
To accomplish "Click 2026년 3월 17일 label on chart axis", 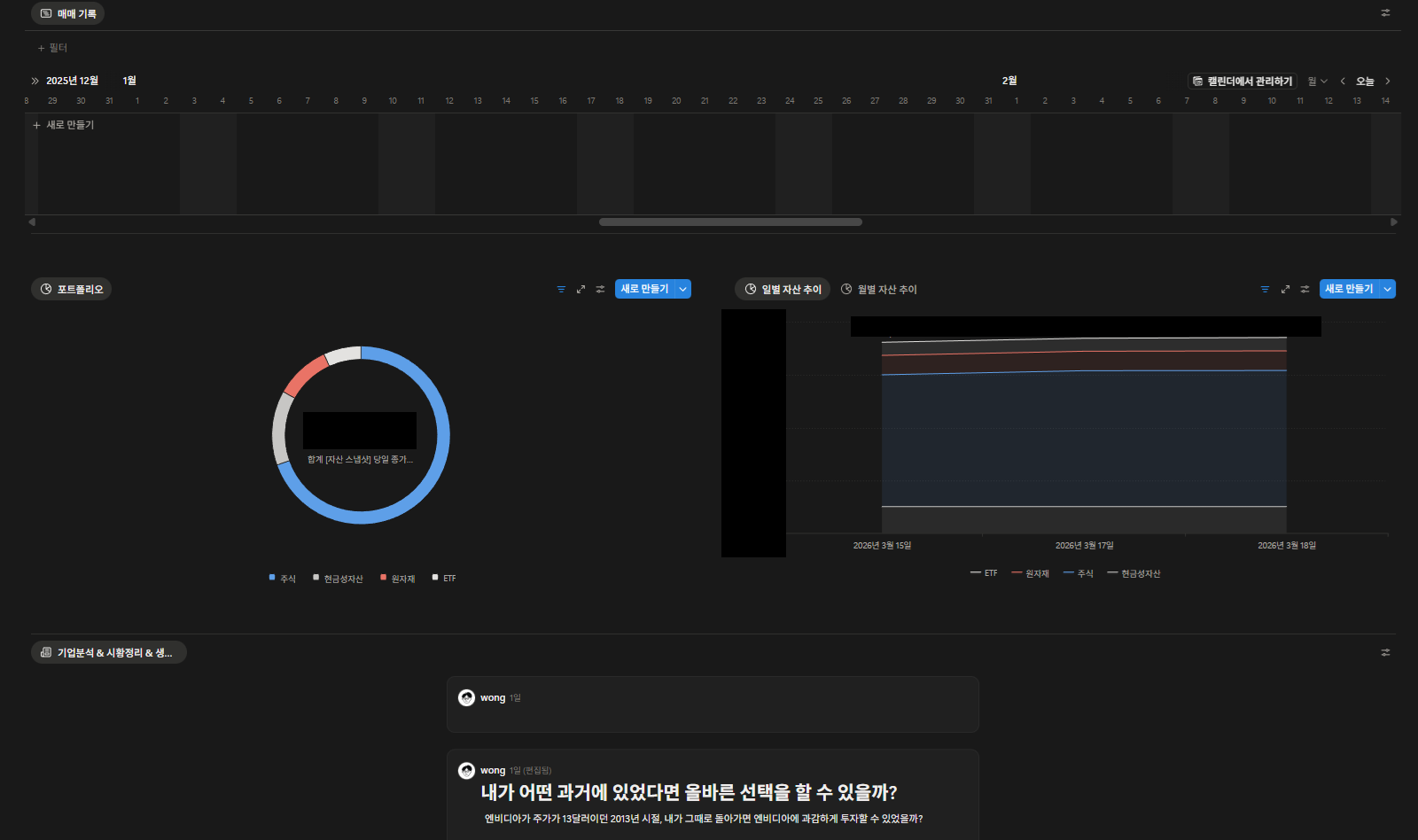I will [x=1084, y=546].
